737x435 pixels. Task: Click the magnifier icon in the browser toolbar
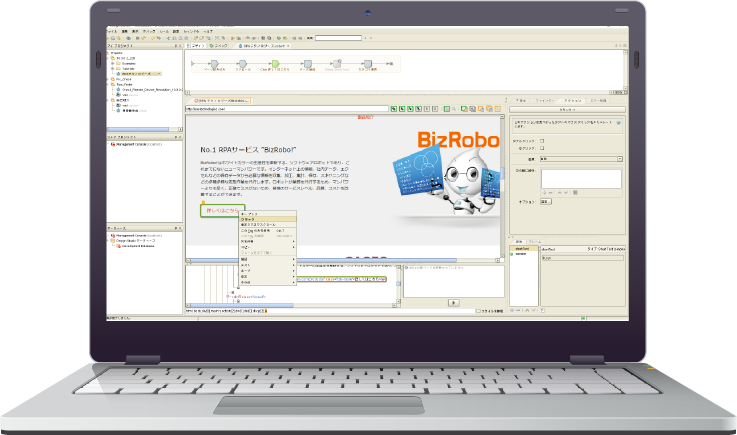[454, 109]
